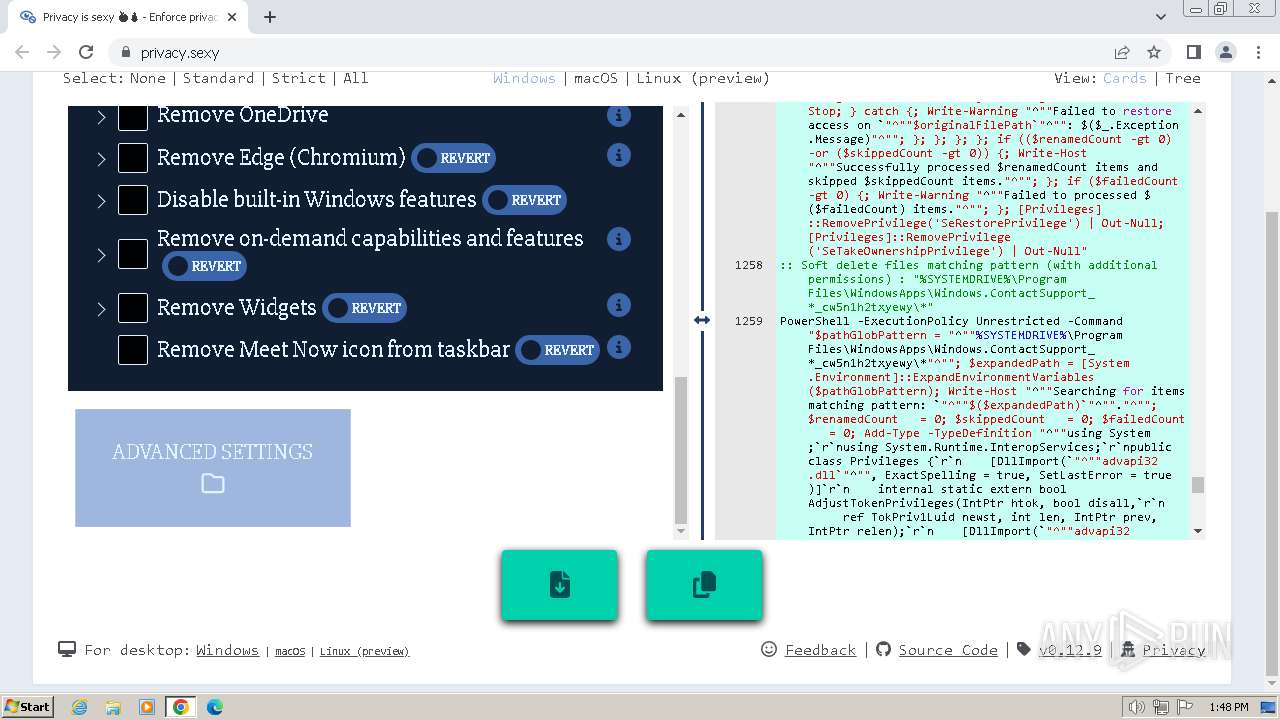The width and height of the screenshot is (1280, 720).
Task: Open new browser tab
Action: [x=270, y=16]
